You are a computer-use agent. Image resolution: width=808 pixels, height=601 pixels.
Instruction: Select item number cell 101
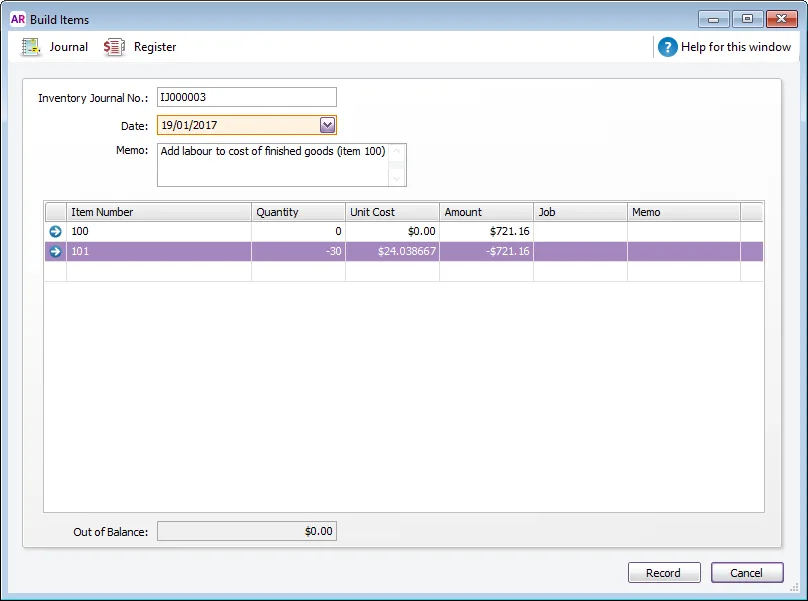pyautogui.click(x=159, y=252)
